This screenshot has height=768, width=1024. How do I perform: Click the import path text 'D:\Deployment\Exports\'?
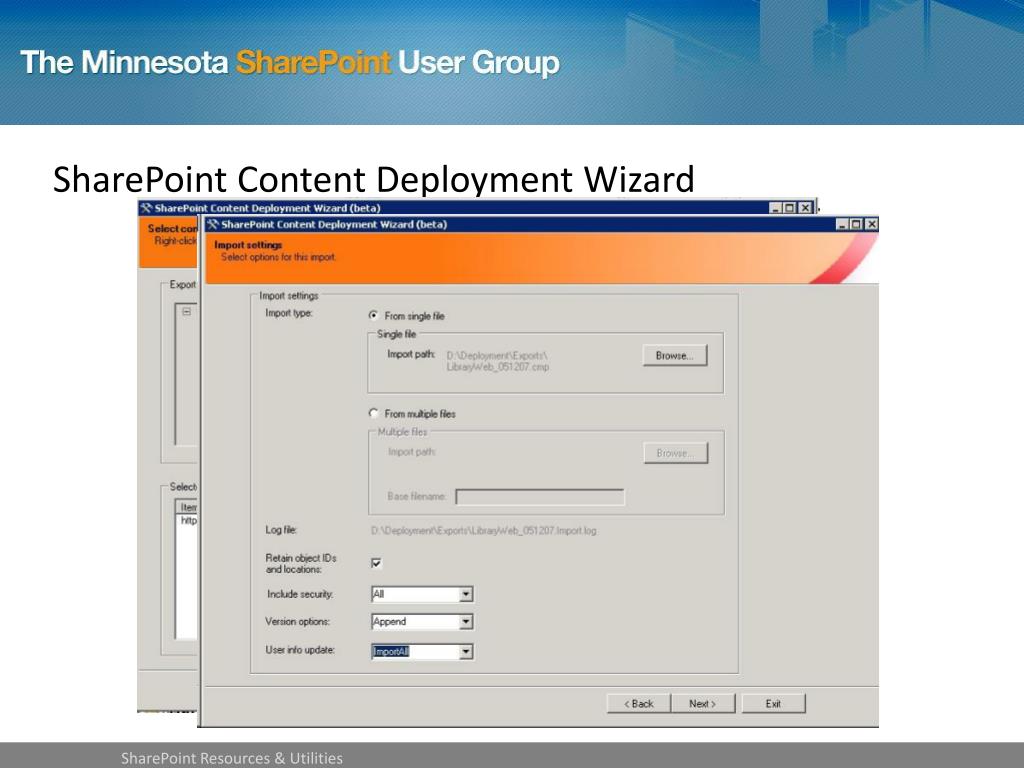497,355
